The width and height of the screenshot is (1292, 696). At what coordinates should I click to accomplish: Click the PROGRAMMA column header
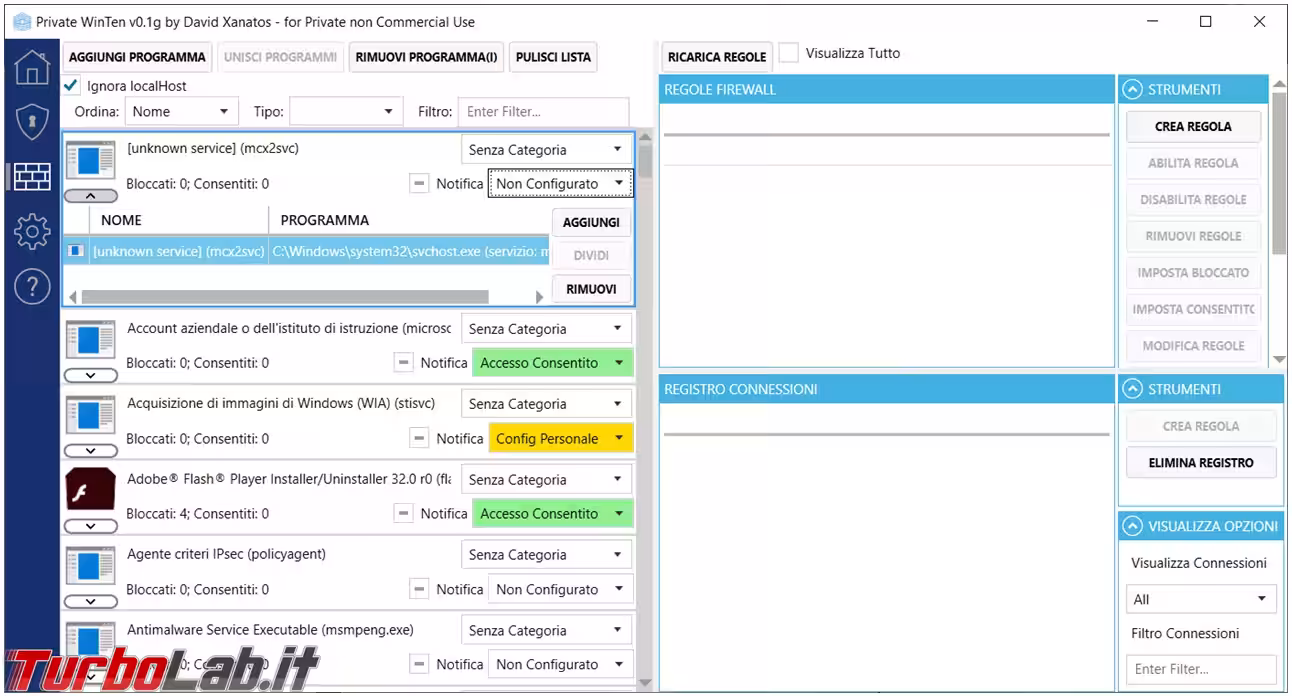point(325,220)
